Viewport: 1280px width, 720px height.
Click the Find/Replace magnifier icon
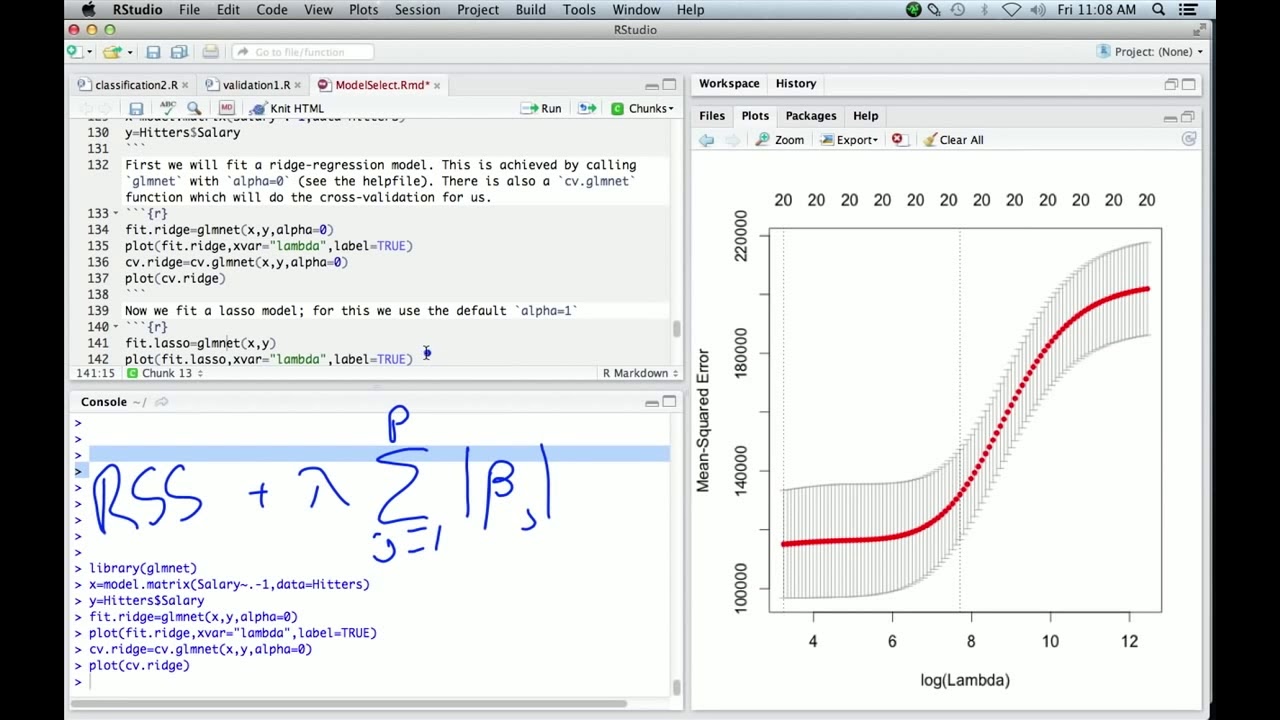[194, 108]
